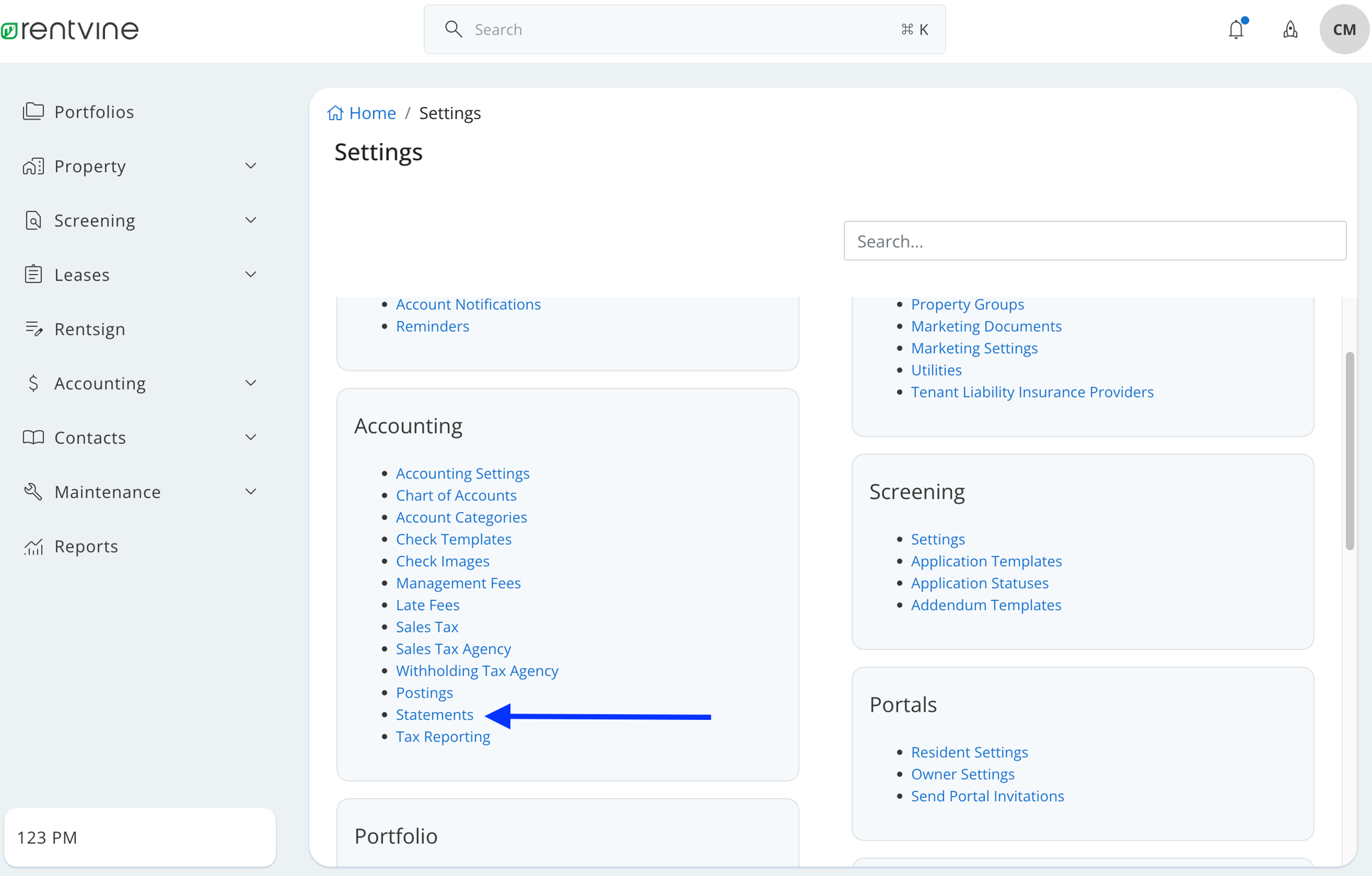Navigate to Home via the breadcrumb
Screen dimensions: 1372x876
tap(372, 113)
